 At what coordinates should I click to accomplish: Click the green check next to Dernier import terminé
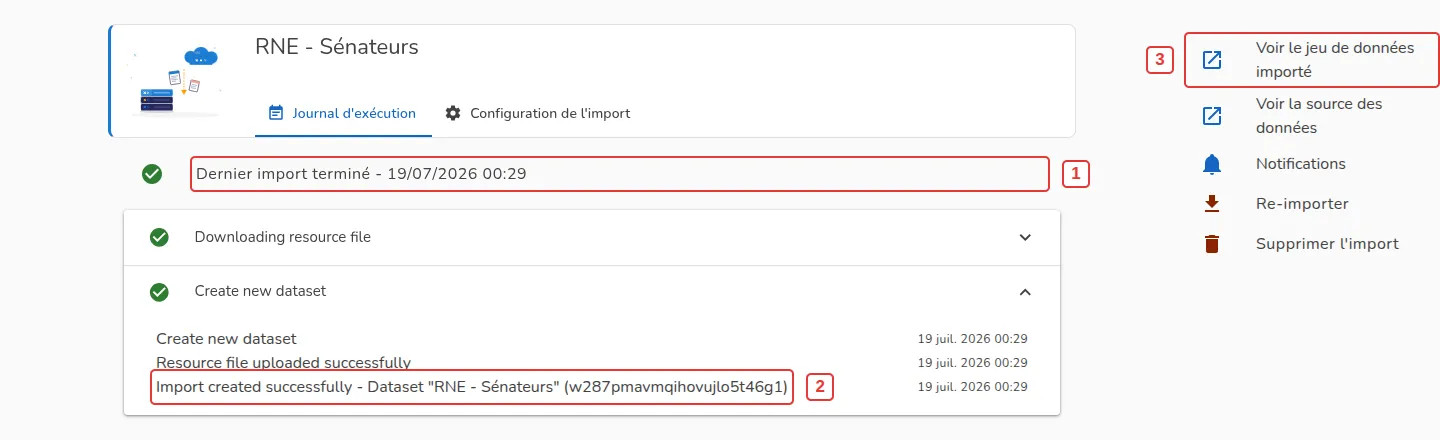click(152, 174)
